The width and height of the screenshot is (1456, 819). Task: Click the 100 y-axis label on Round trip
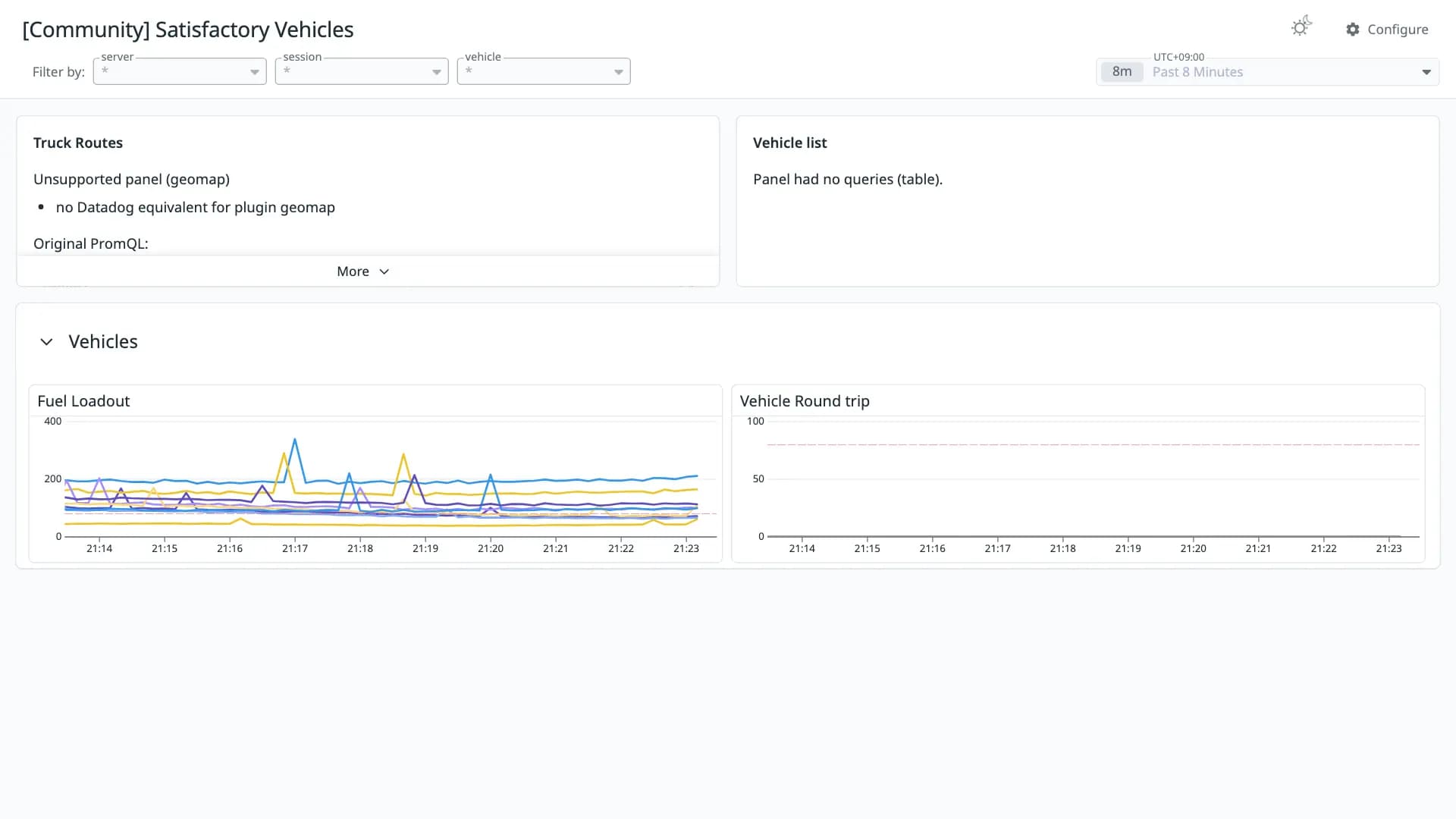tap(755, 422)
